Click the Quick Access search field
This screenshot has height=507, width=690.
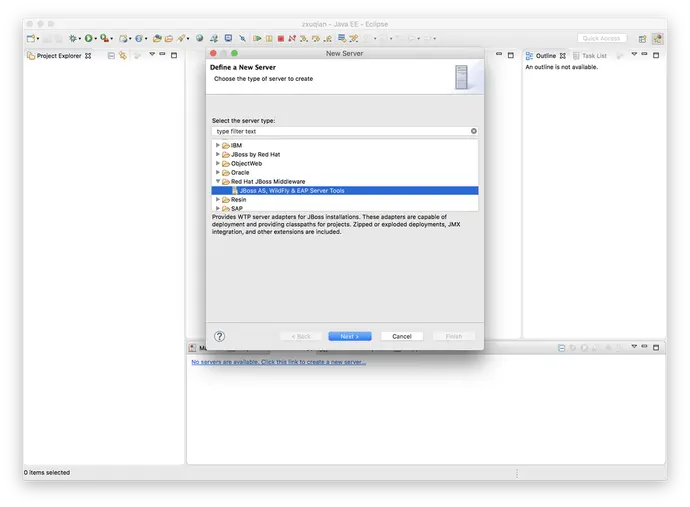(602, 38)
